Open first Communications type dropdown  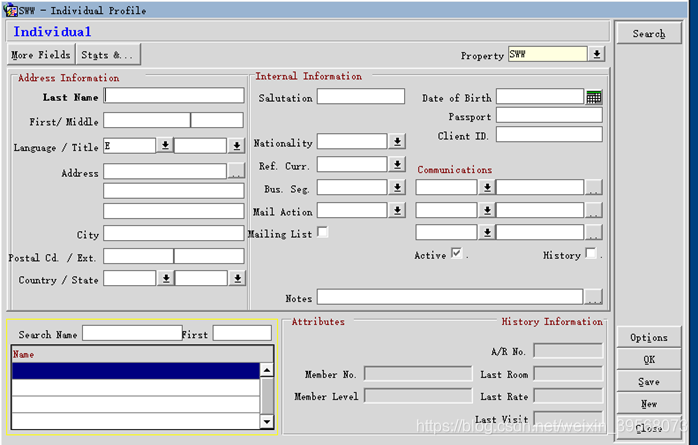pos(487,187)
